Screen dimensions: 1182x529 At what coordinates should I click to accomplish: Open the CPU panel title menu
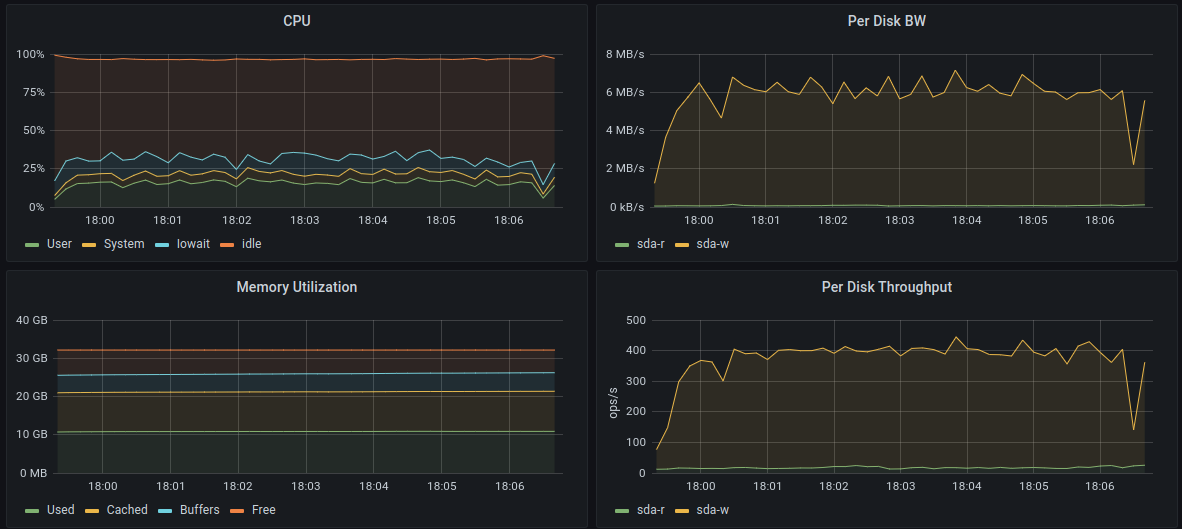[x=296, y=21]
